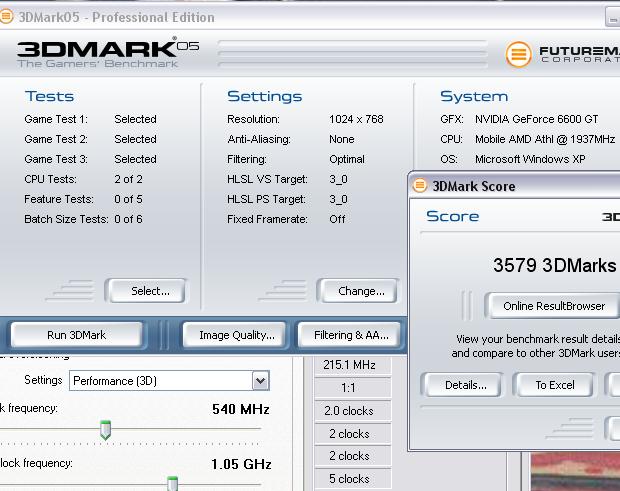Click the 1.05 GHz memory clock slider handle
620x491 pixels.
(x=172, y=483)
